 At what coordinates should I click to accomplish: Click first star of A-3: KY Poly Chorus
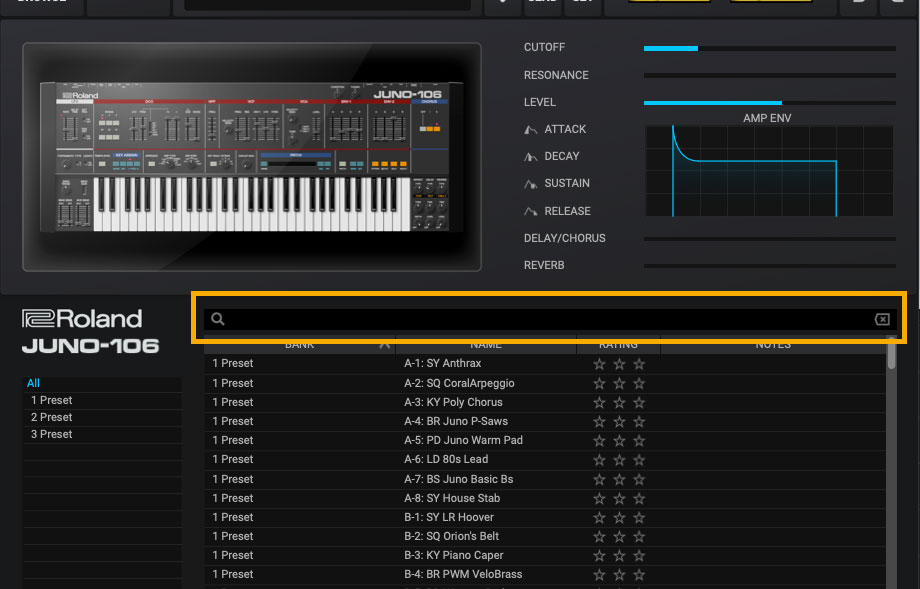pyautogui.click(x=599, y=403)
